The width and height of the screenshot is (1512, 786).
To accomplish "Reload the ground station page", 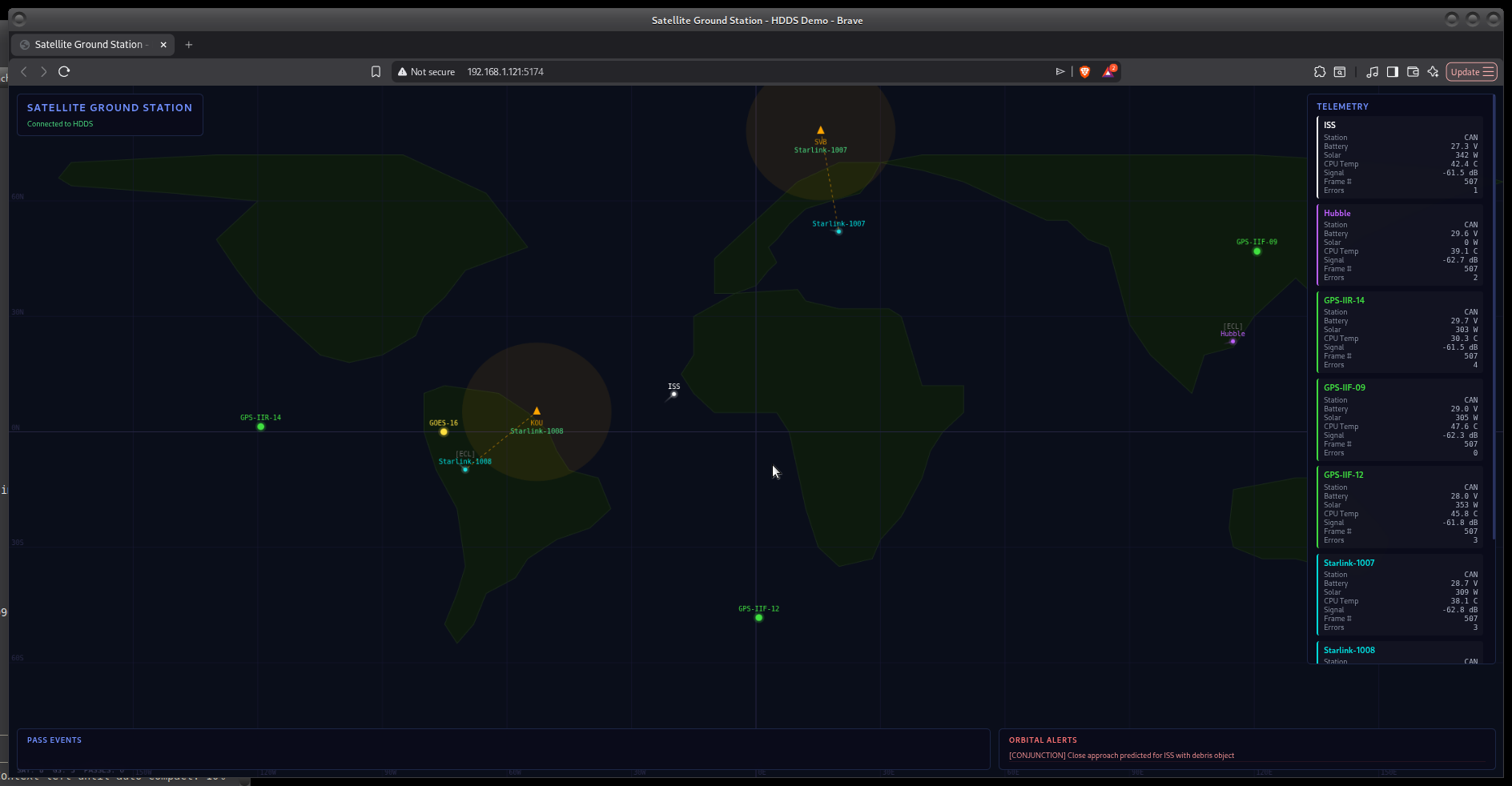I will point(64,72).
